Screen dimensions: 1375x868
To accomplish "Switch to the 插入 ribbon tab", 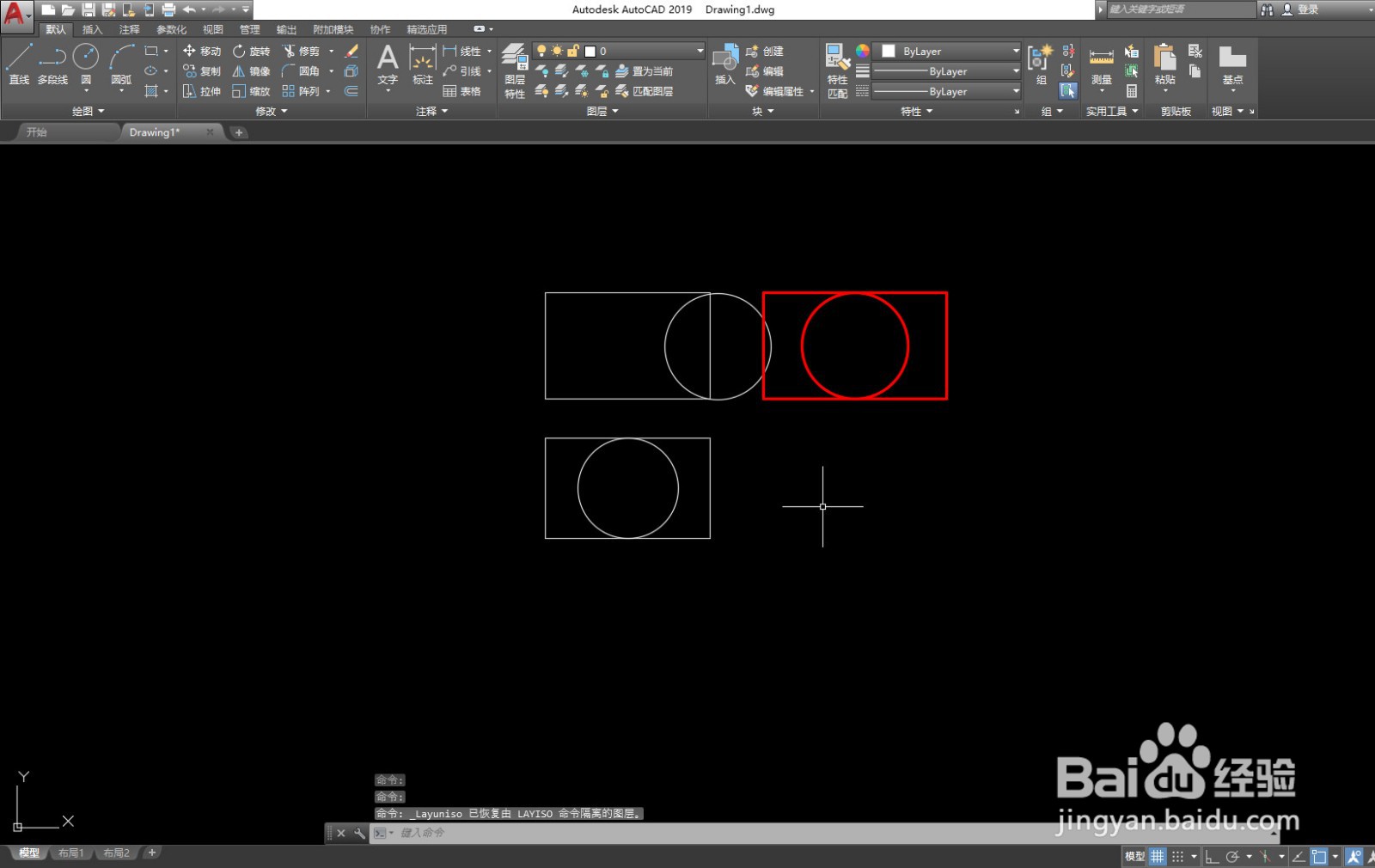I will 92,29.
